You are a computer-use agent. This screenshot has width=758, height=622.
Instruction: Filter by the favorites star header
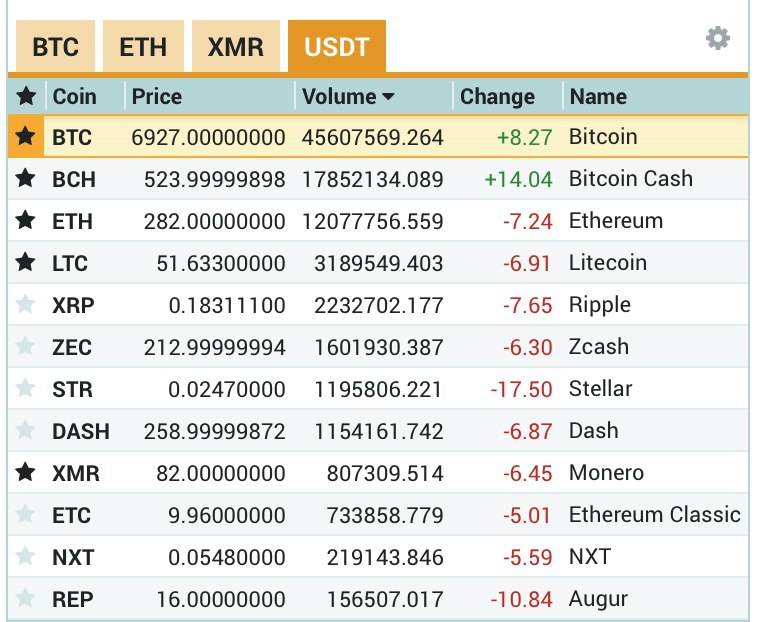26,96
